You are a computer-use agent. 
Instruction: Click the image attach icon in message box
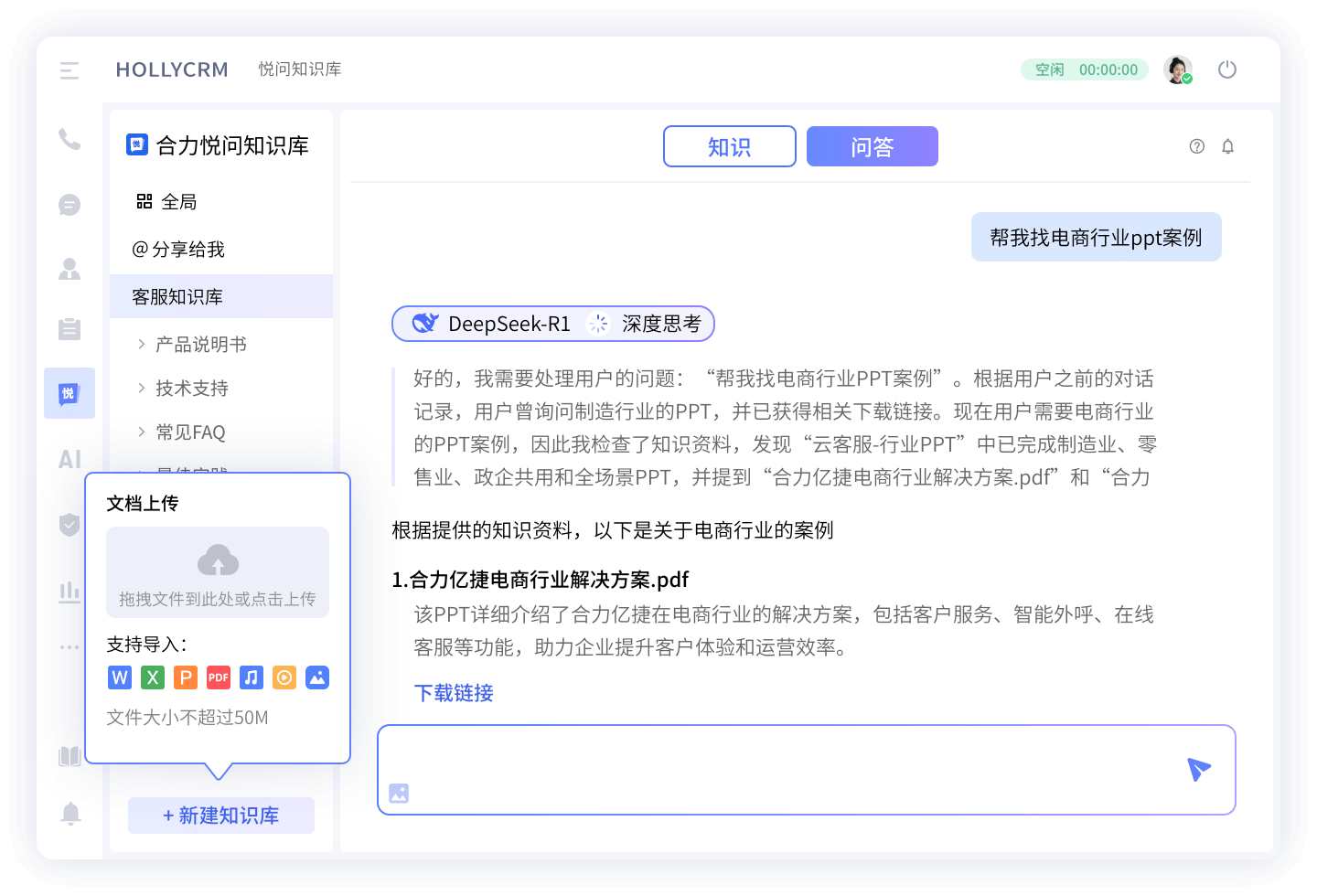[399, 794]
